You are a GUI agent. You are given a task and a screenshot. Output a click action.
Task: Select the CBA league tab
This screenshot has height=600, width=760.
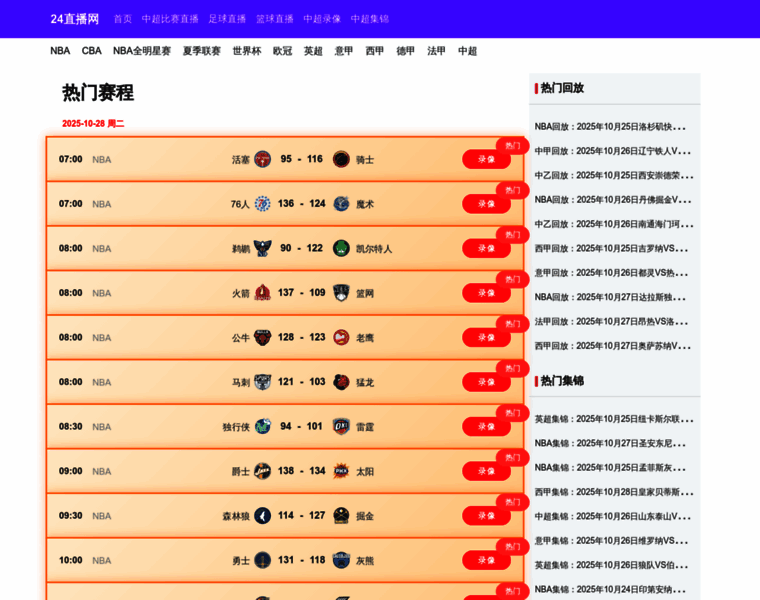(92, 51)
